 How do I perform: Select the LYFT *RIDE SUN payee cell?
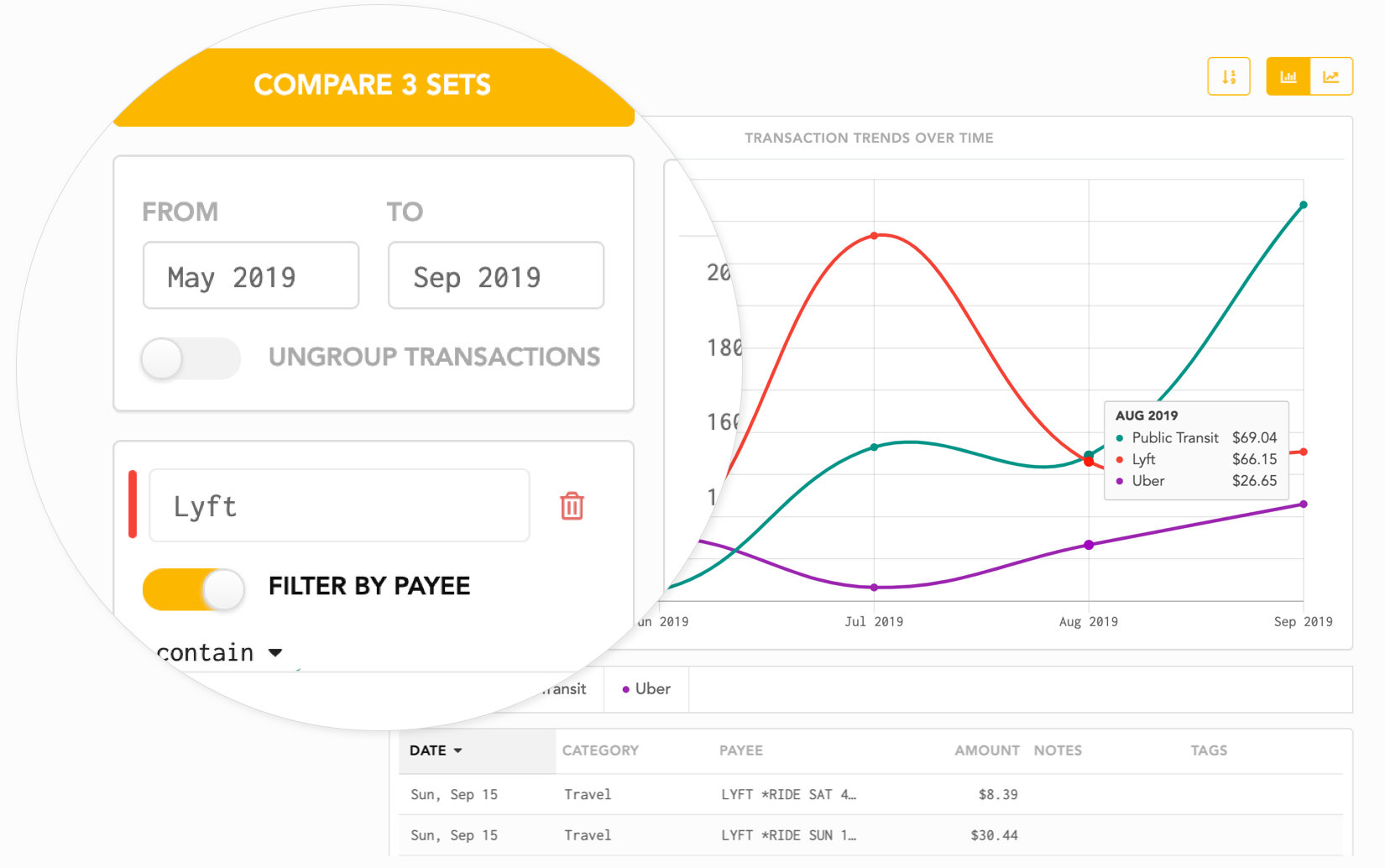(788, 835)
